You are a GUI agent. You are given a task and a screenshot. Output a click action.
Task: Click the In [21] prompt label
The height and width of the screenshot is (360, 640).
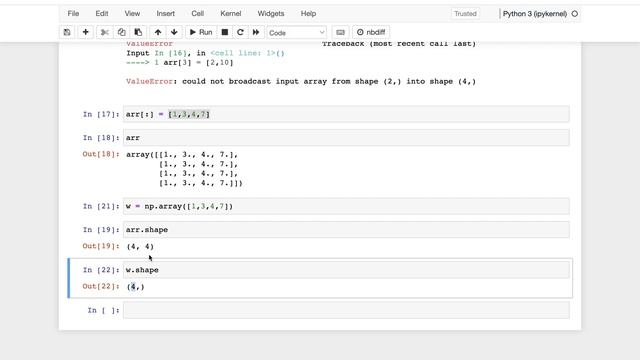(101, 206)
